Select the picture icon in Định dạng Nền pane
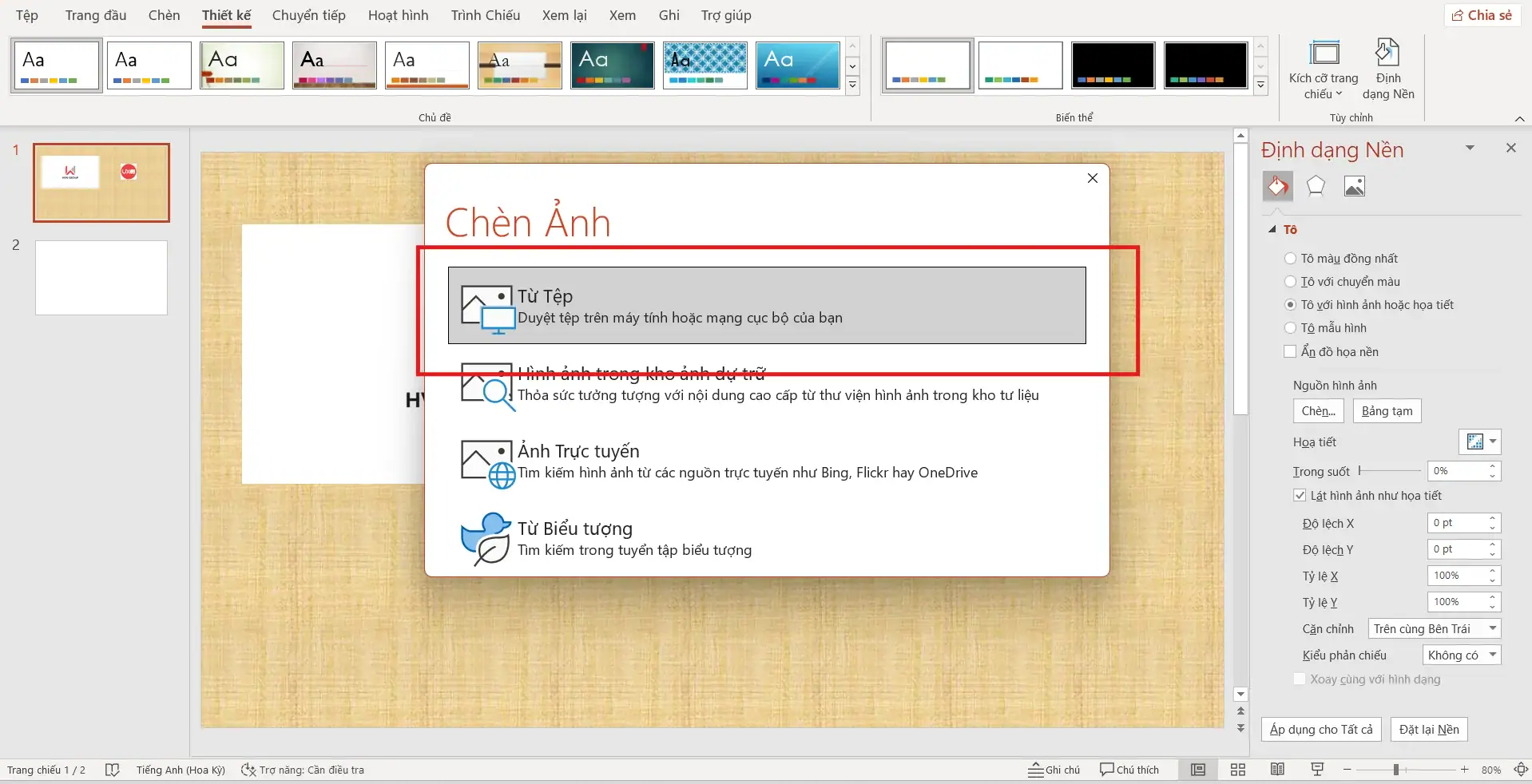This screenshot has height=784, width=1532. tap(1355, 185)
